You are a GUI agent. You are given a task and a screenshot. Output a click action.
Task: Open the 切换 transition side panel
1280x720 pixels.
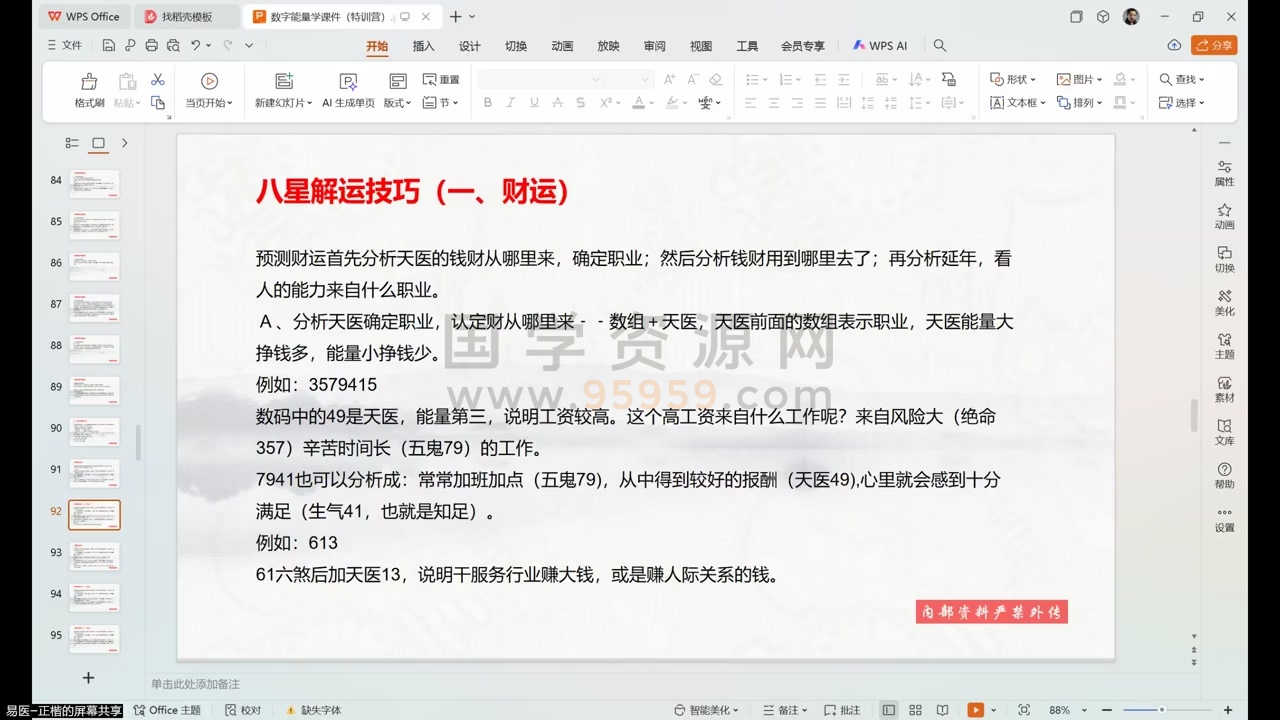[1224, 259]
